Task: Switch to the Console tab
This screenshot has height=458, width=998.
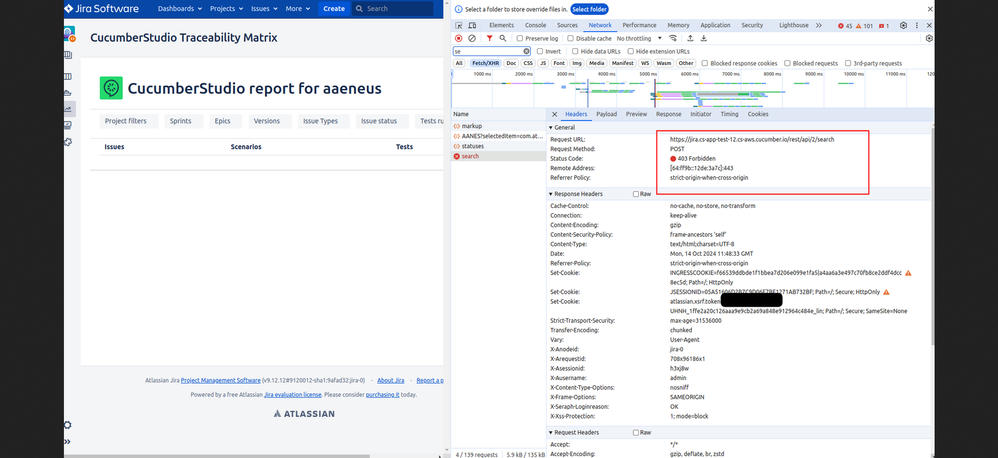Action: pos(535,25)
